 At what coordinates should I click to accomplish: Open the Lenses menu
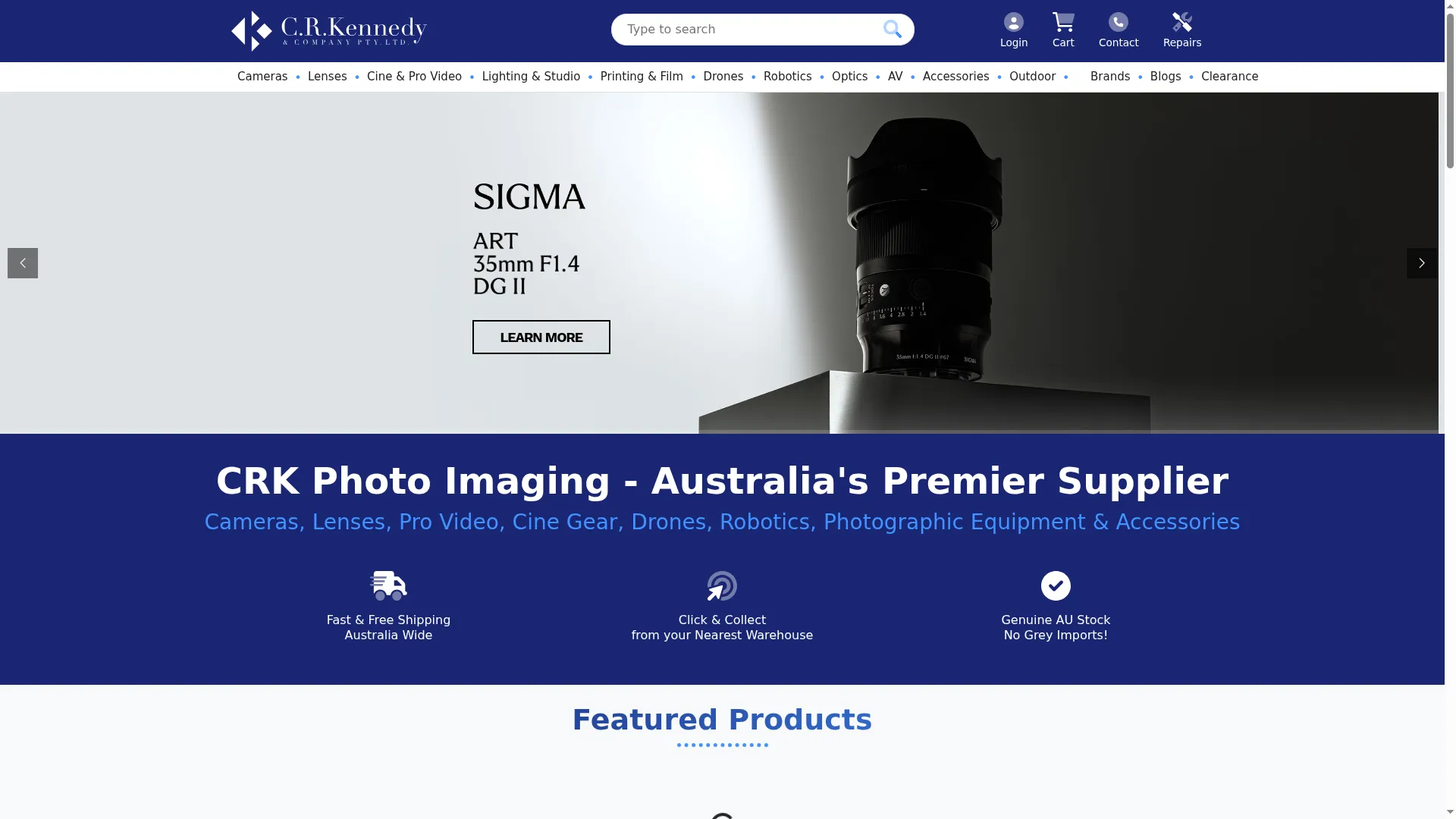(327, 77)
